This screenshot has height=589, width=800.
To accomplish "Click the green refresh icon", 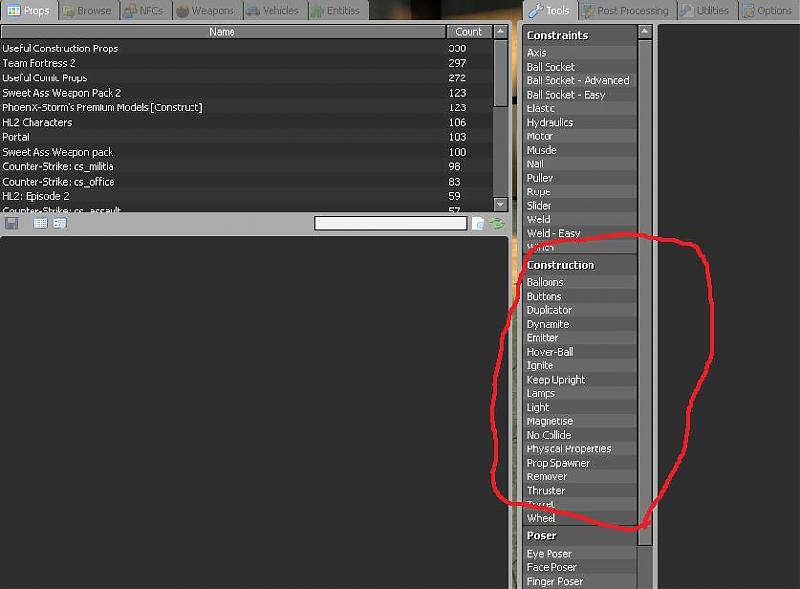I will click(x=496, y=223).
